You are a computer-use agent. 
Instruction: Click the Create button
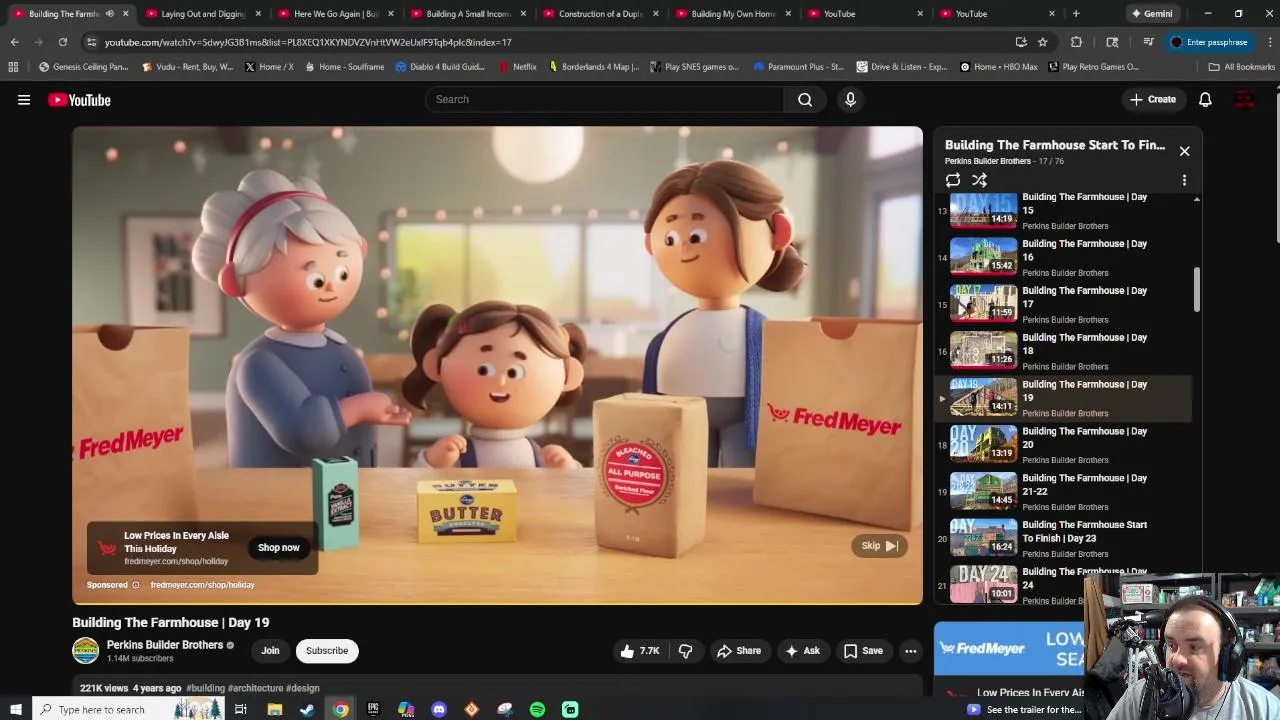[x=1152, y=99]
